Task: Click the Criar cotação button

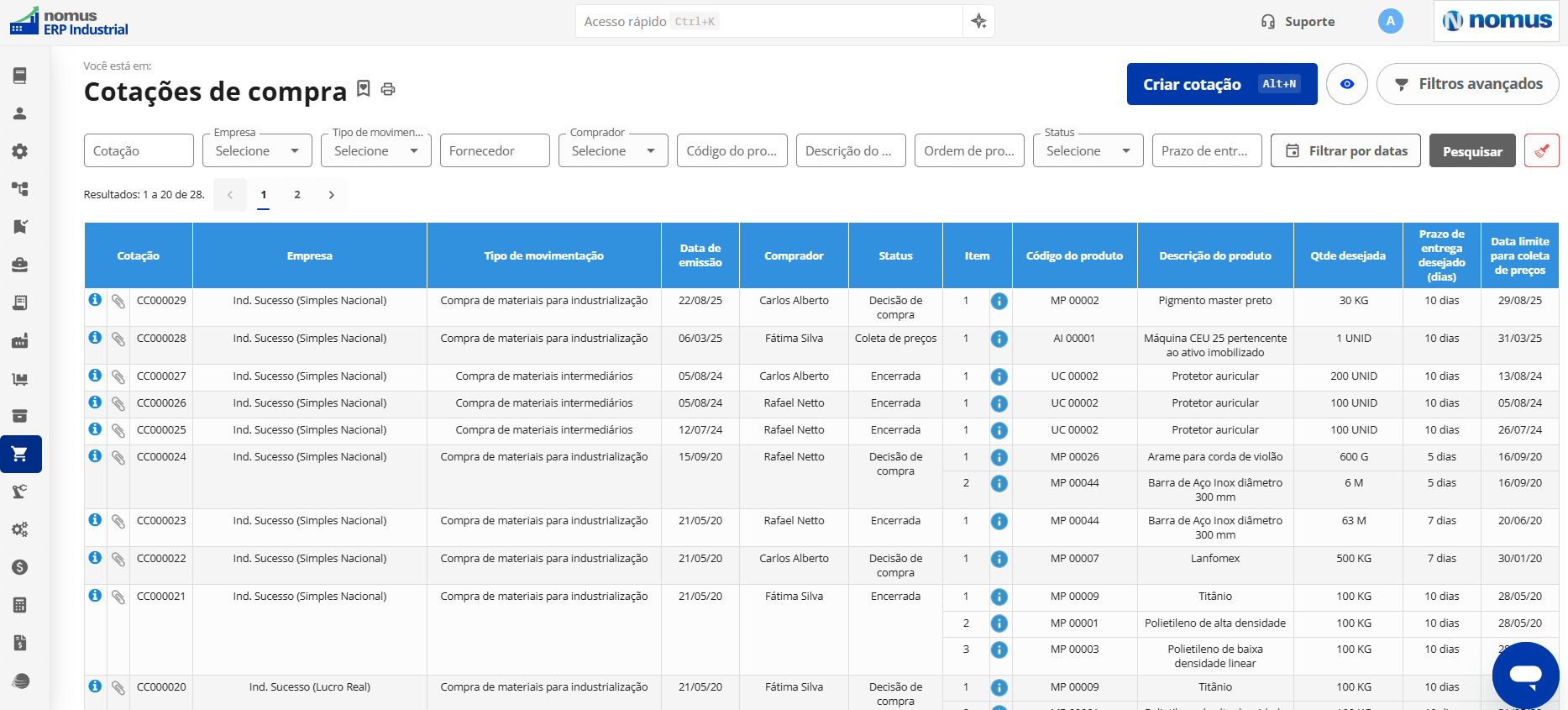Action: [1222, 84]
